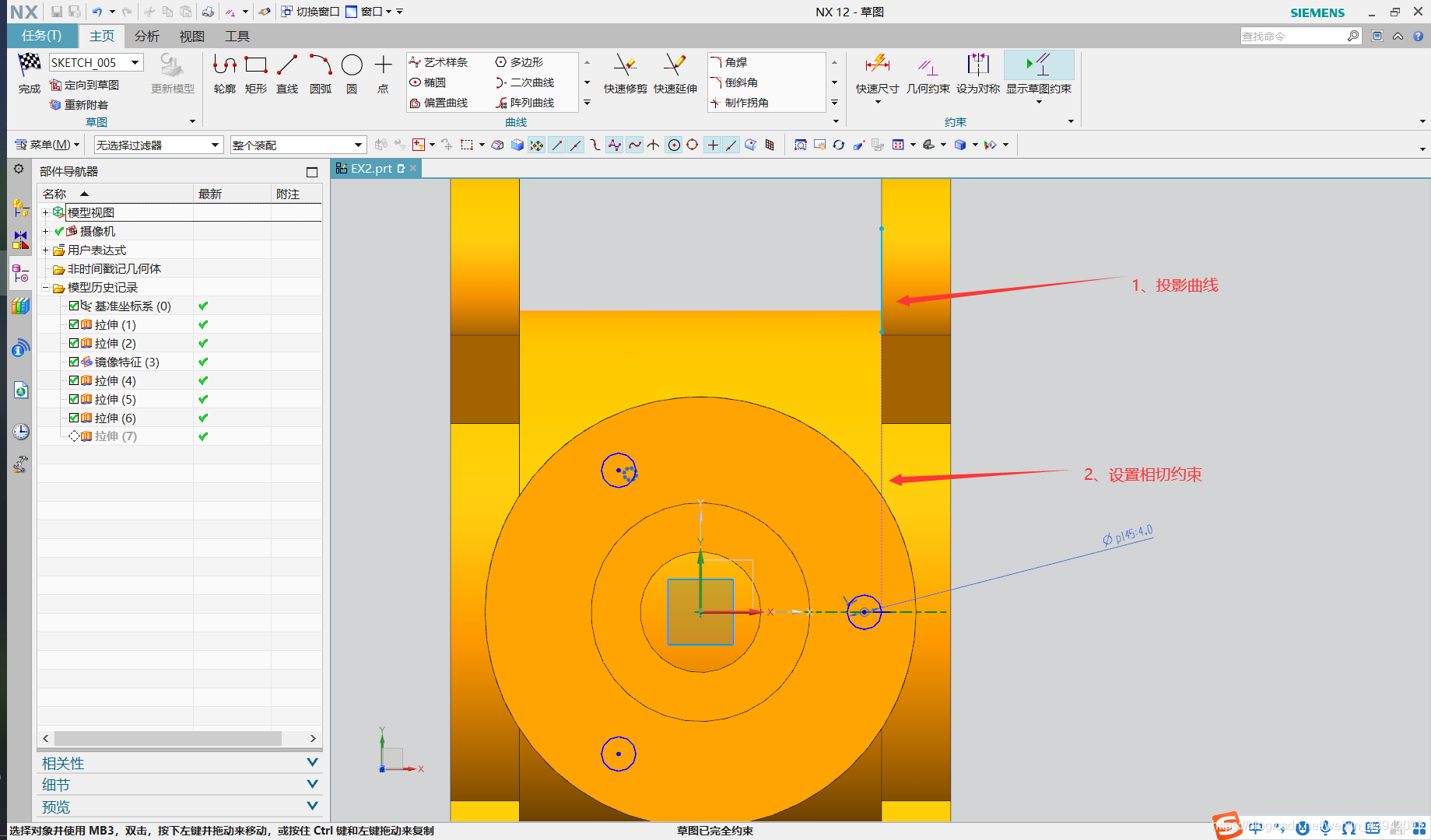The image size is (1431, 840).
Task: Select the 拉伸 (7) tree item
Action: [115, 436]
